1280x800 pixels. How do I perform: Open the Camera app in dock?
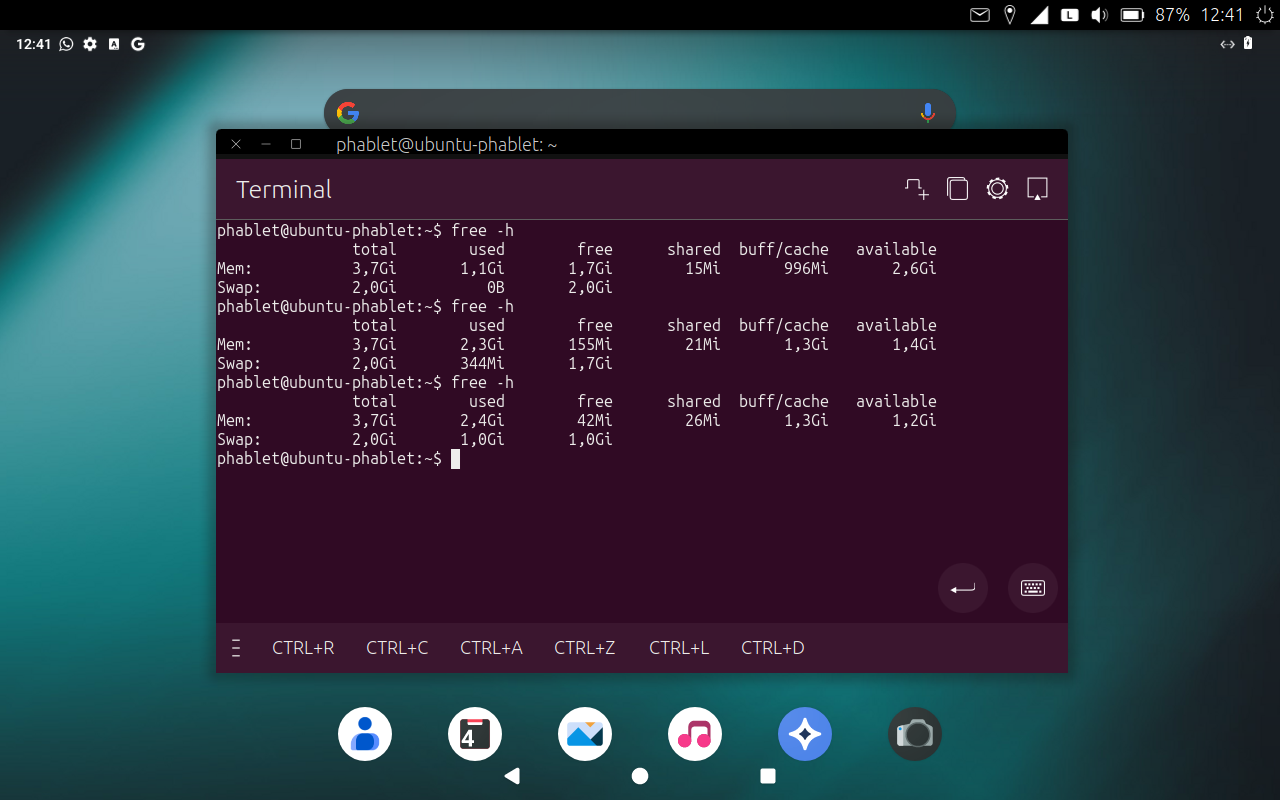click(x=915, y=734)
